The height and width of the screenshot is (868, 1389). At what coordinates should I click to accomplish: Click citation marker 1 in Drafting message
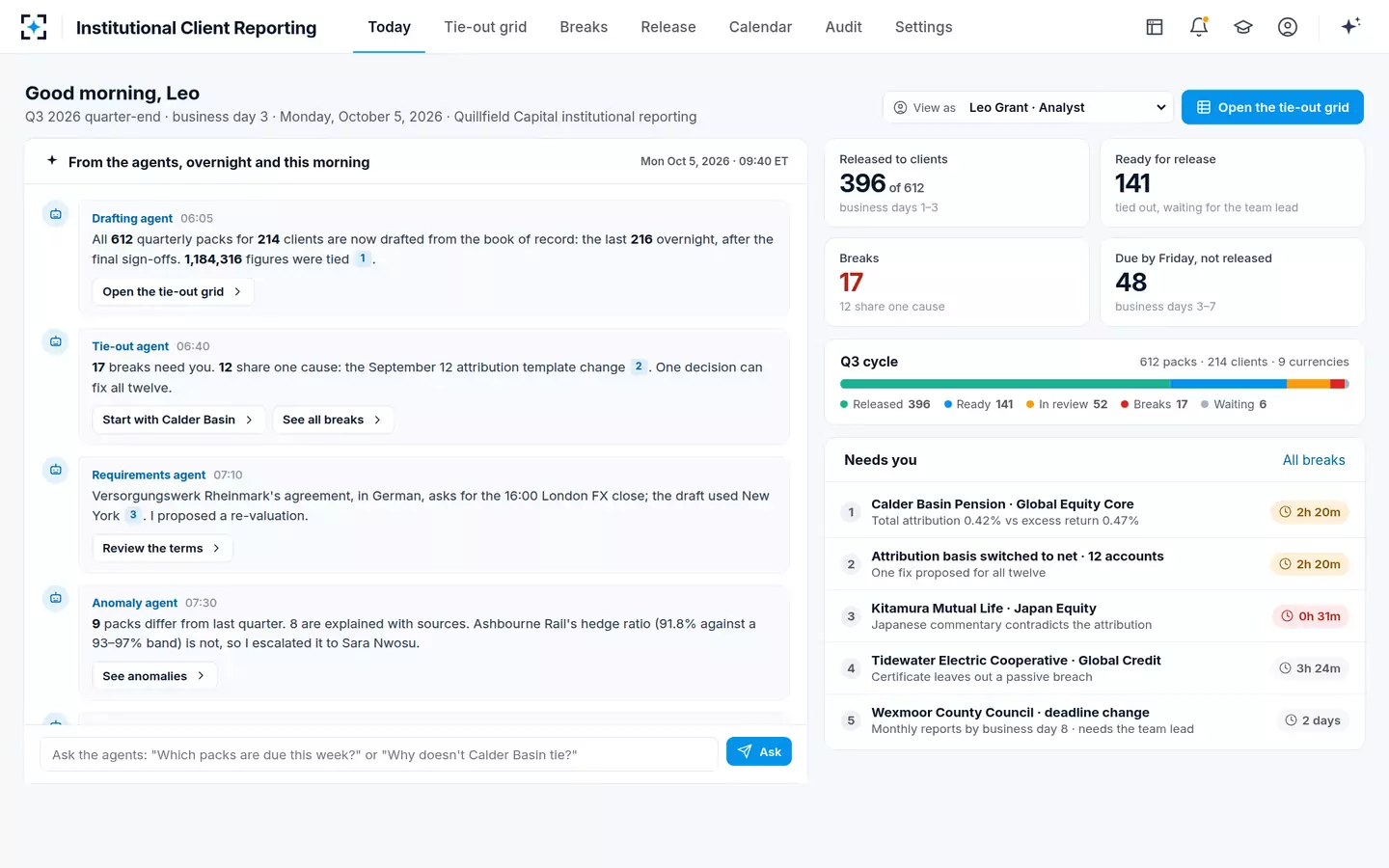point(363,258)
